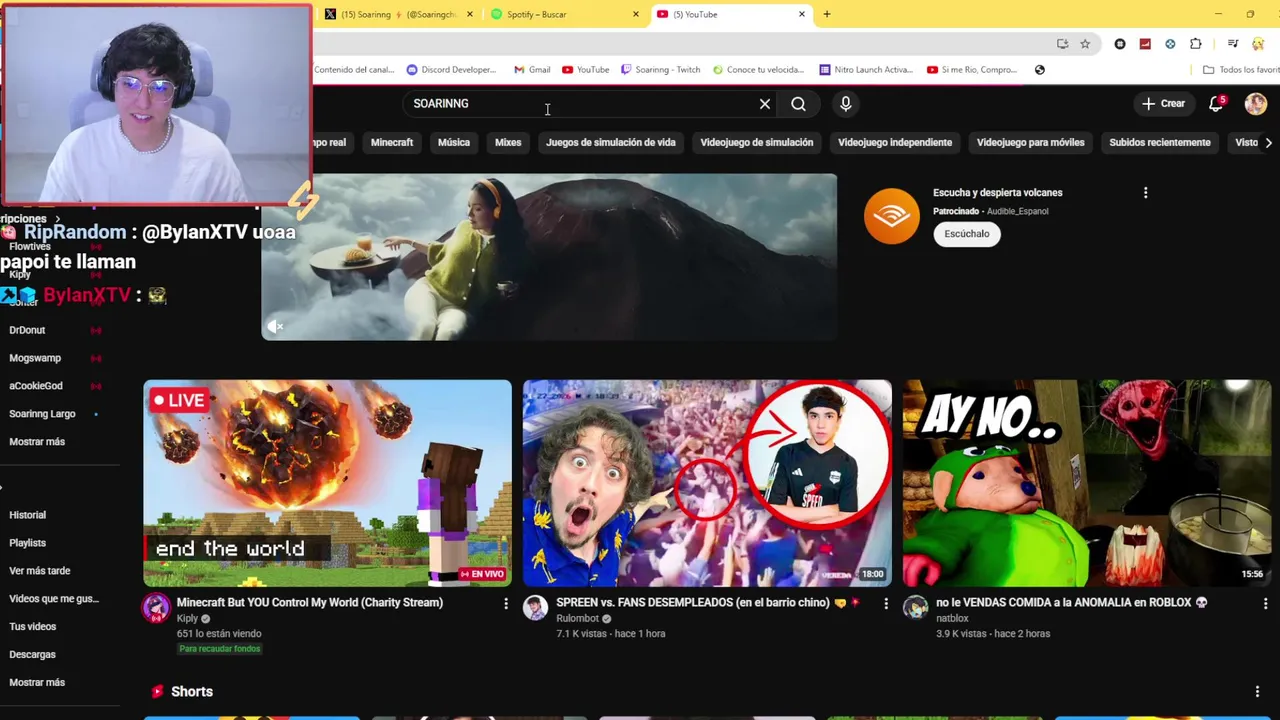This screenshot has height=720, width=1280.
Task: Open the Gmail bookmark
Action: 532,70
